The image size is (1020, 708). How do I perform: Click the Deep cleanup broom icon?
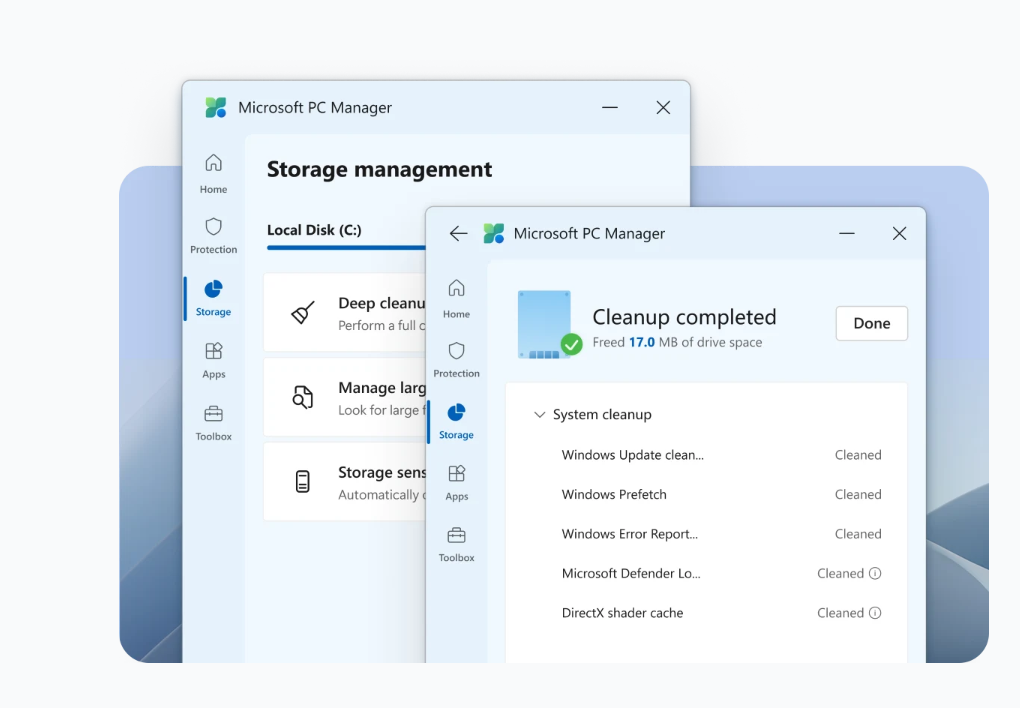click(302, 312)
